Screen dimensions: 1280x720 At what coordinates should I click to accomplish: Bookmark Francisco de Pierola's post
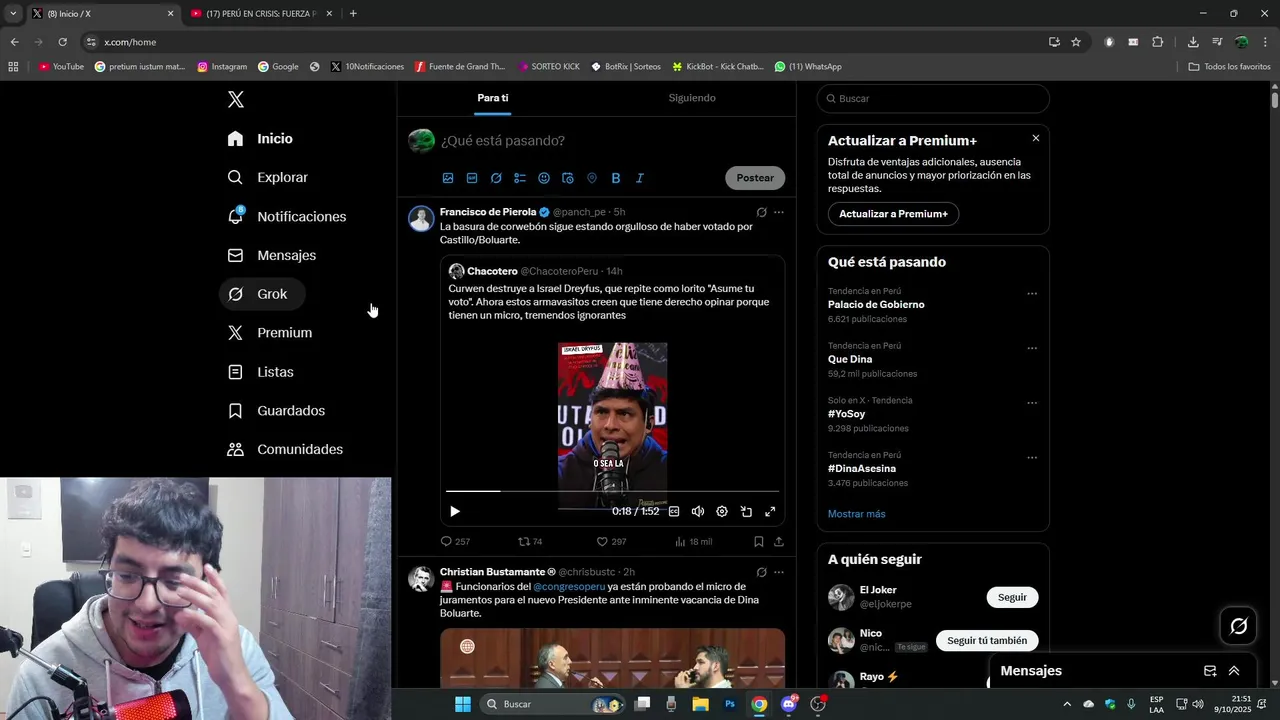(759, 541)
